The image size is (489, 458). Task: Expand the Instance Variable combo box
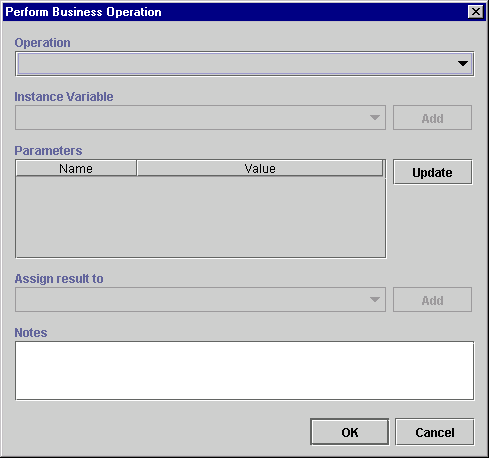coord(200,118)
